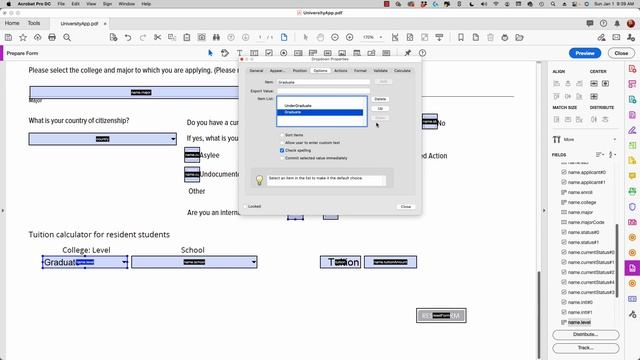Expand the More options dropdown in right panel
This screenshot has width=640, height=360.
click(x=615, y=140)
